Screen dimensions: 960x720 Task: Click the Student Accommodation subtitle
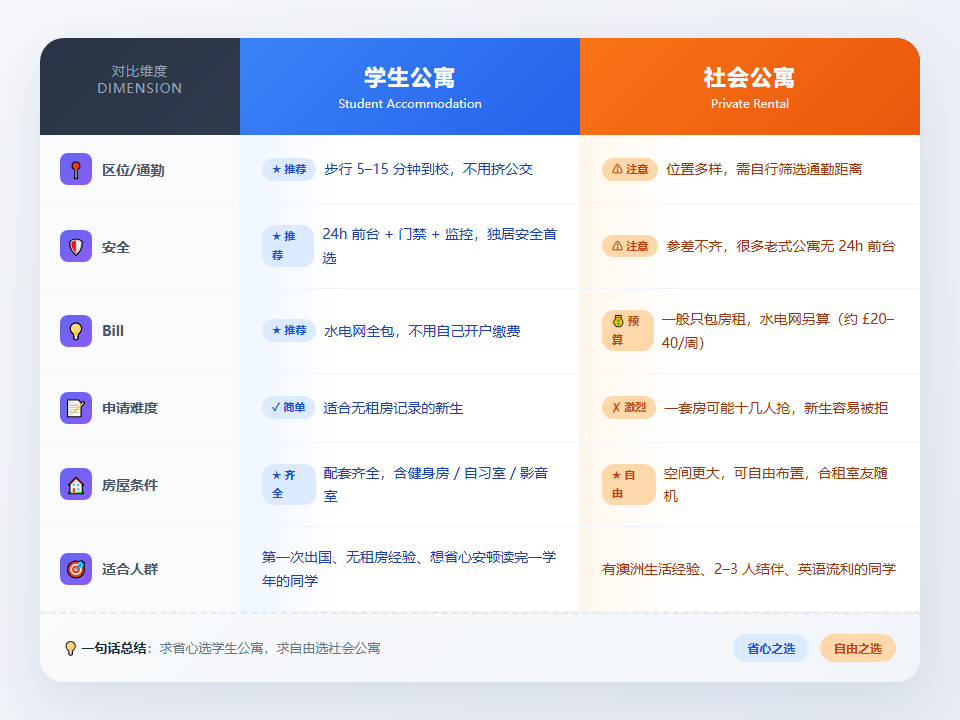coord(410,103)
